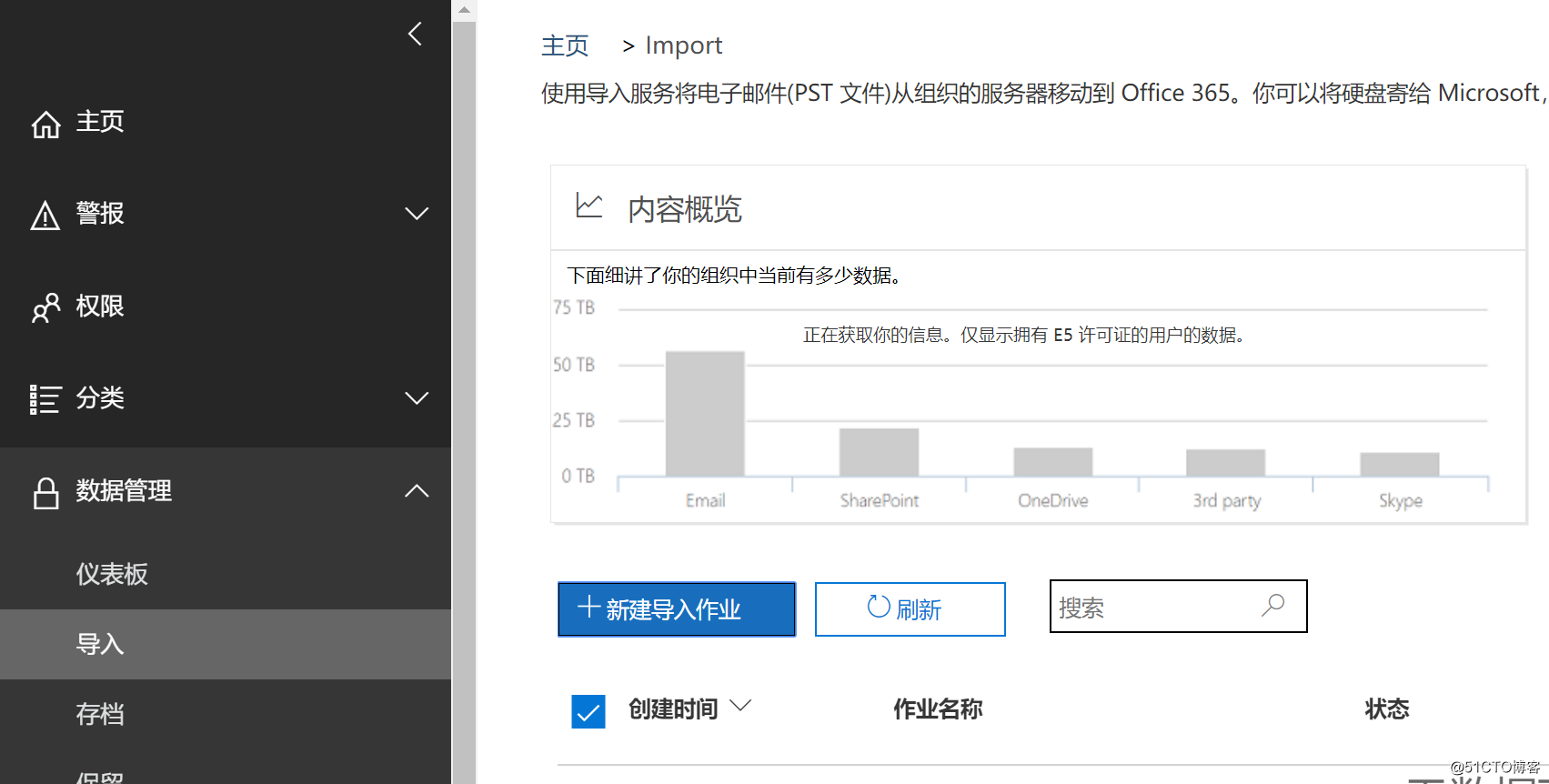Click the circular refresh icon on 刷新
1549x784 pixels.
878,607
